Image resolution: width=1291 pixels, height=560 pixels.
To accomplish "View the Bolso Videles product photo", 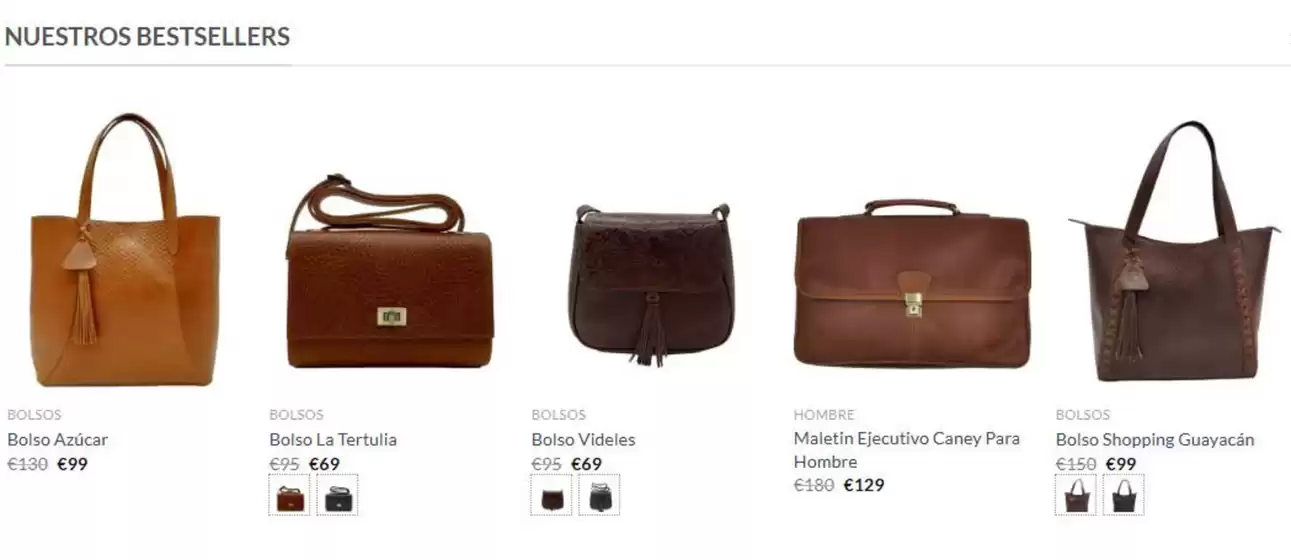I will [651, 284].
